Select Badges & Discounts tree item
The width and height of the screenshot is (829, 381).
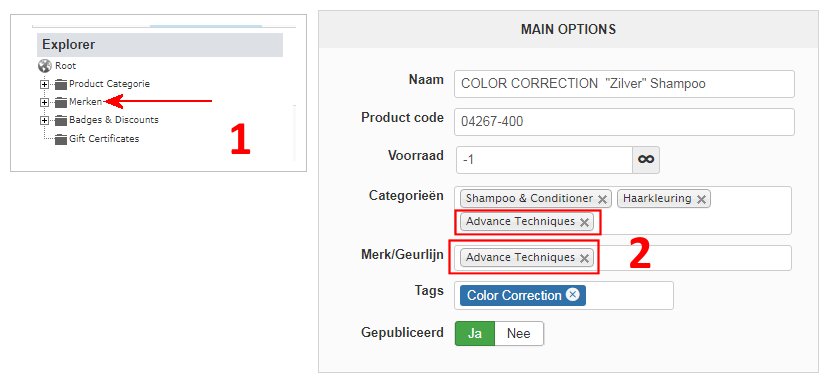click(x=114, y=120)
